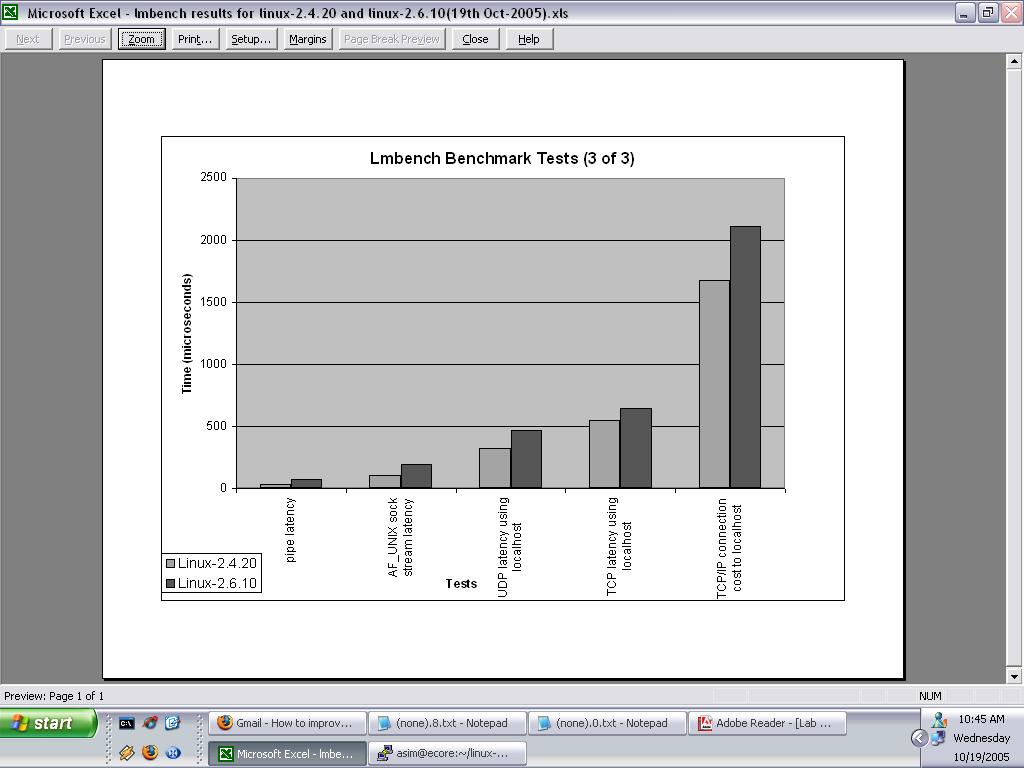The width and height of the screenshot is (1024, 768).
Task: Click the light gray Linux-2.4.20 legend swatch
Action: tap(170, 563)
